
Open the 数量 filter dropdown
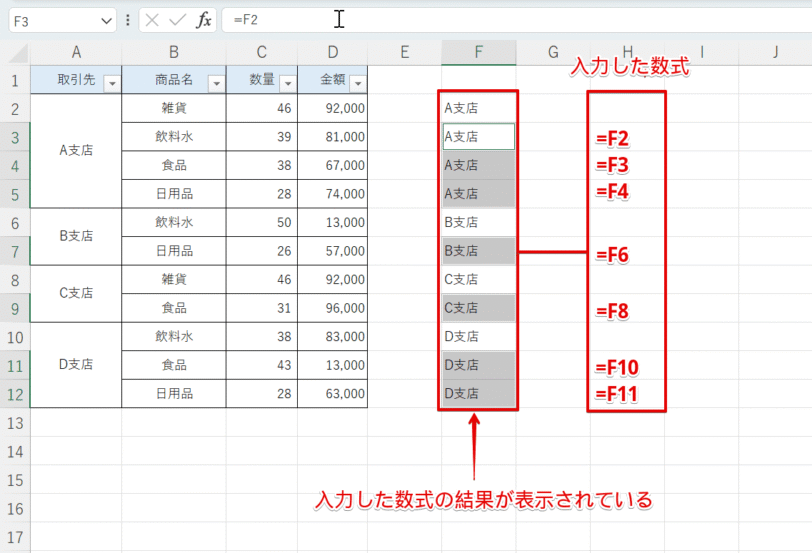click(288, 83)
